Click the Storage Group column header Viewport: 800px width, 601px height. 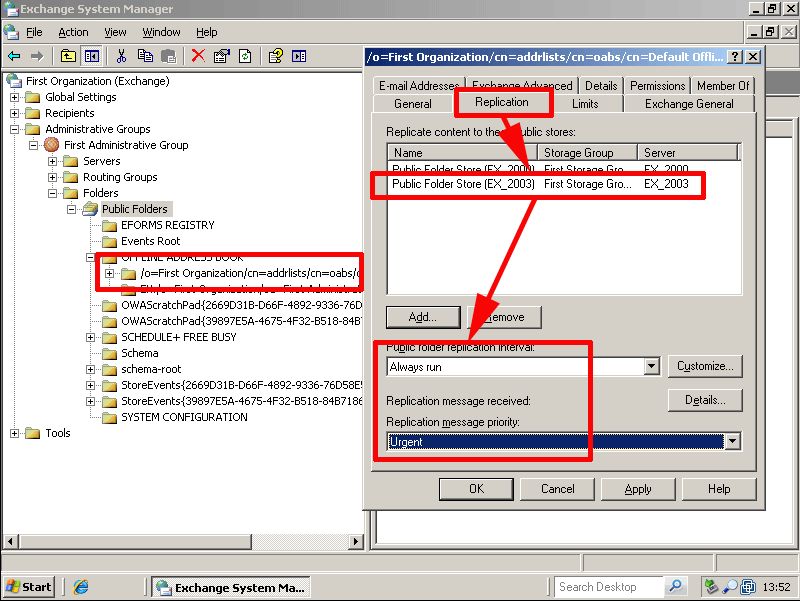click(x=587, y=153)
